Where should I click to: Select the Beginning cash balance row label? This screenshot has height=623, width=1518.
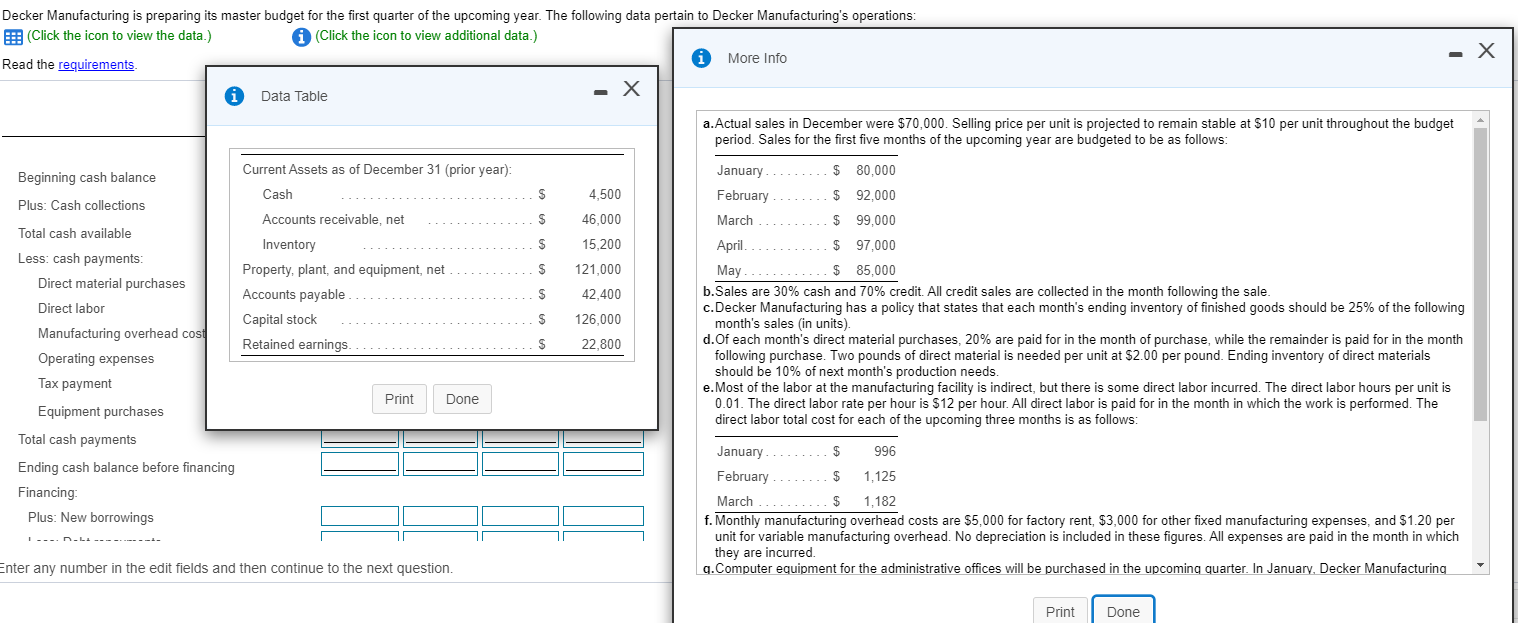click(87, 178)
